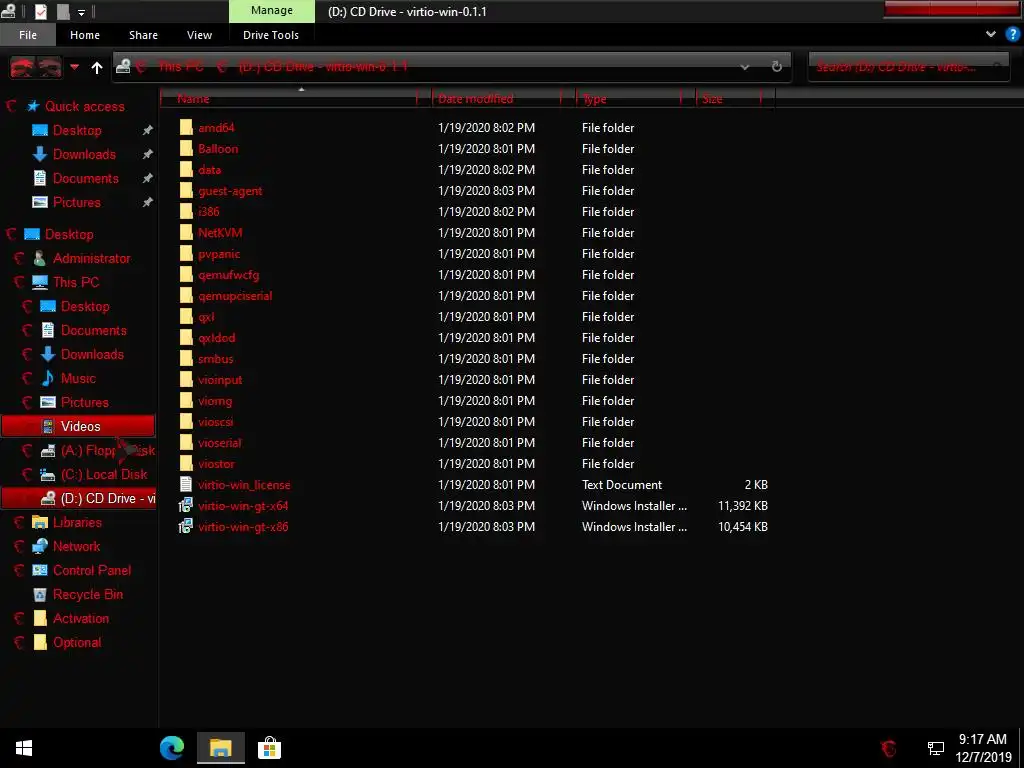The width and height of the screenshot is (1024, 768).
Task: Open the Windows Start menu
Action: pos(24,748)
